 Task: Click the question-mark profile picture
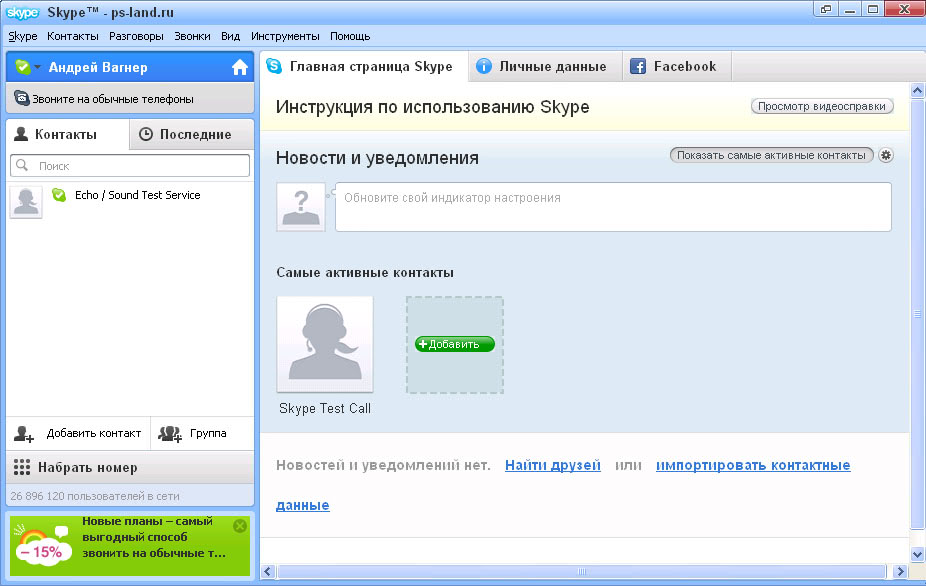click(x=301, y=207)
